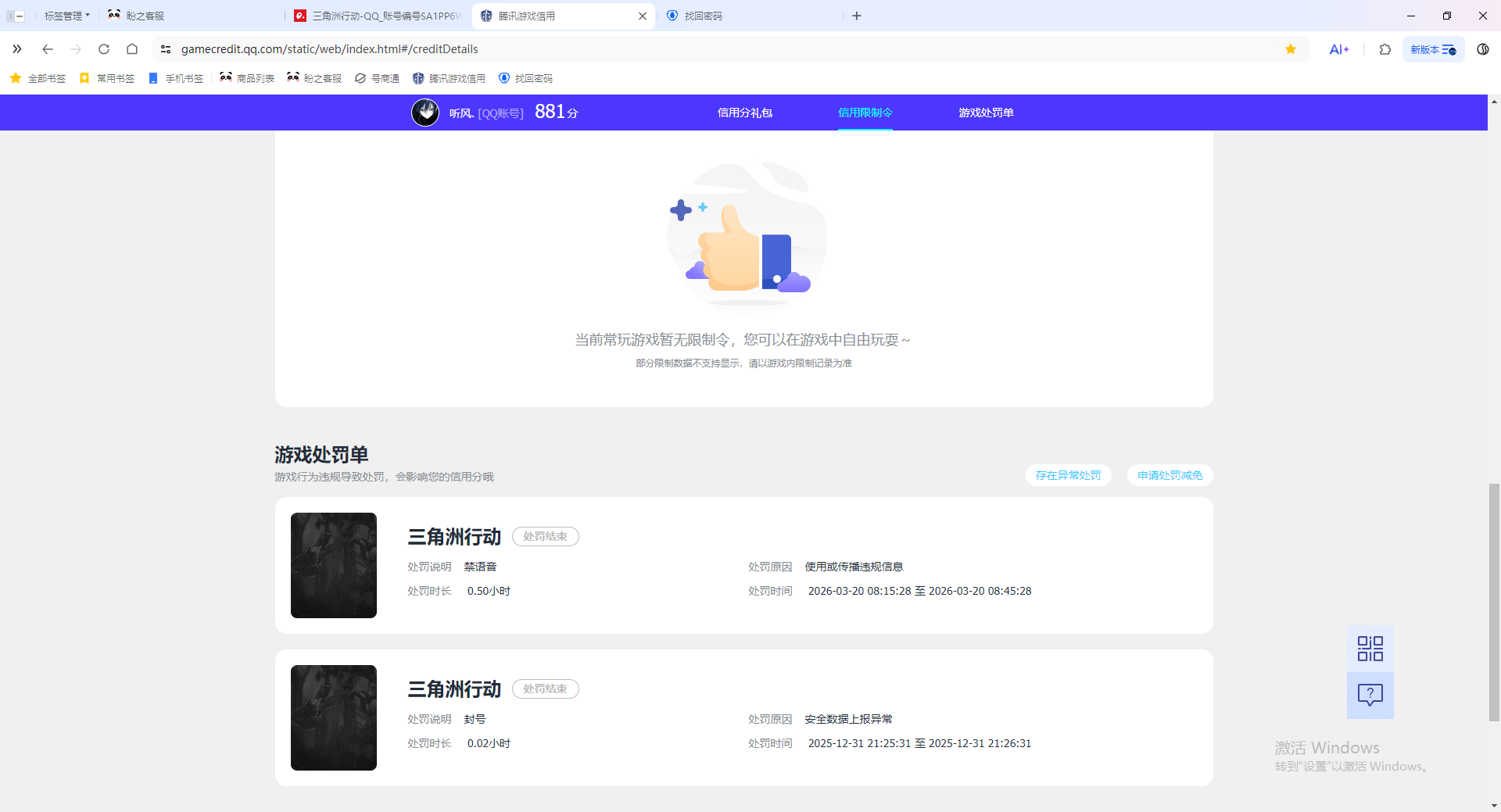The image size is (1501, 812).
Task: Click the 禁语音 penalty description
Action: point(480,567)
